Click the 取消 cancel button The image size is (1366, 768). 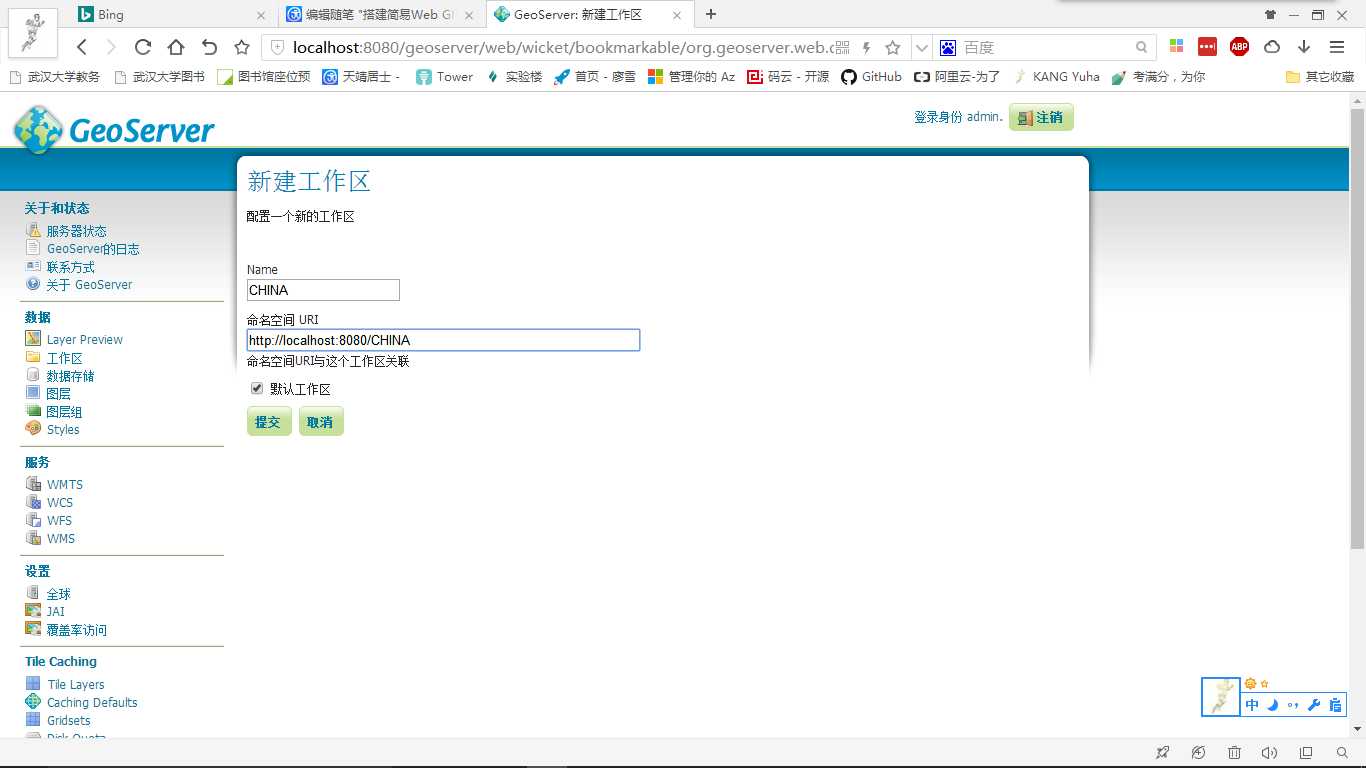[x=321, y=422]
